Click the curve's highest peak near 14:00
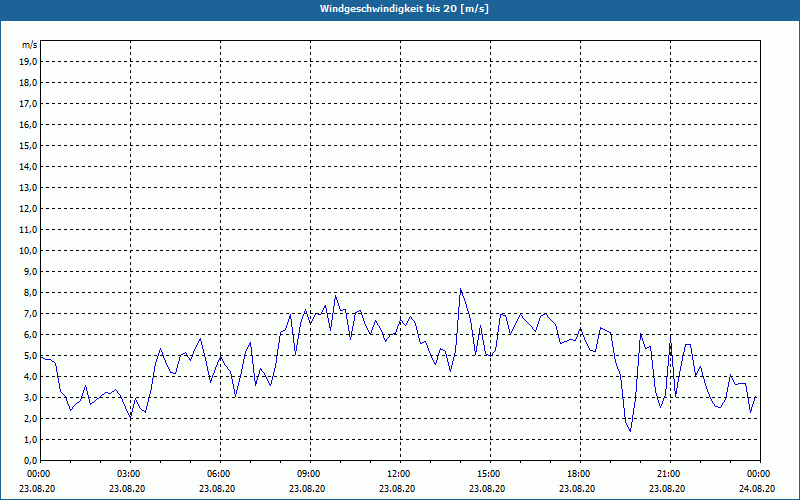The image size is (800, 500). (461, 289)
